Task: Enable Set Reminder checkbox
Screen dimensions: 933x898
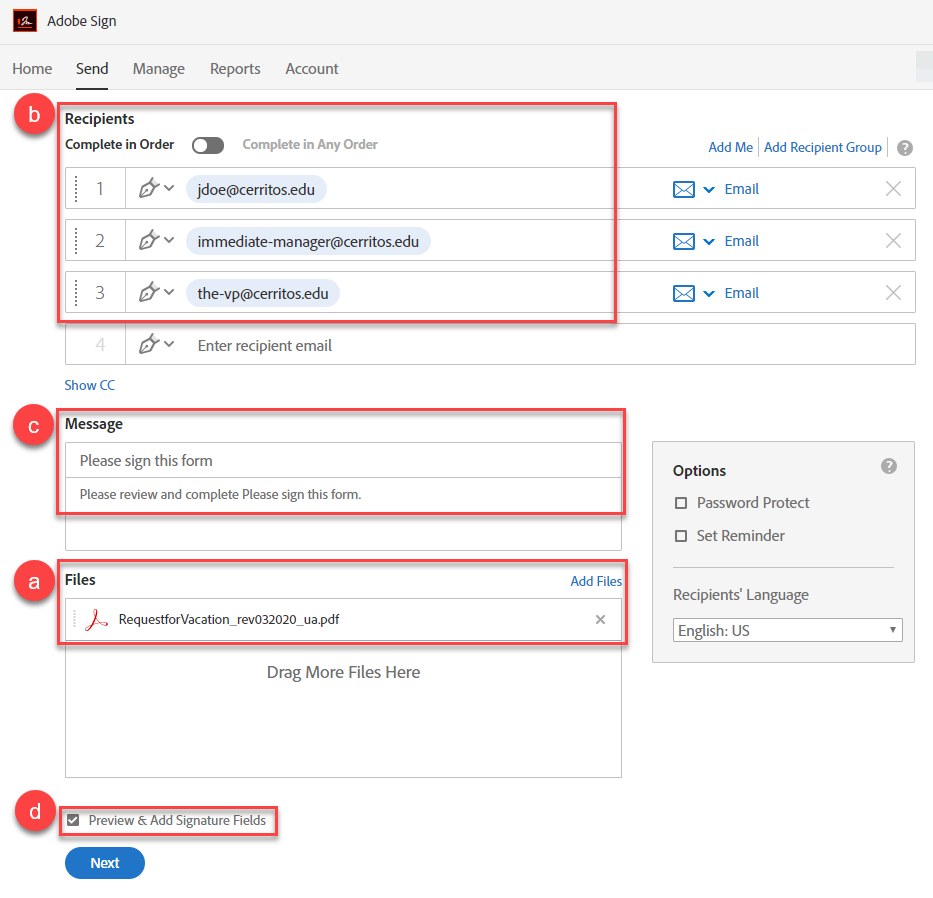Action: 681,536
